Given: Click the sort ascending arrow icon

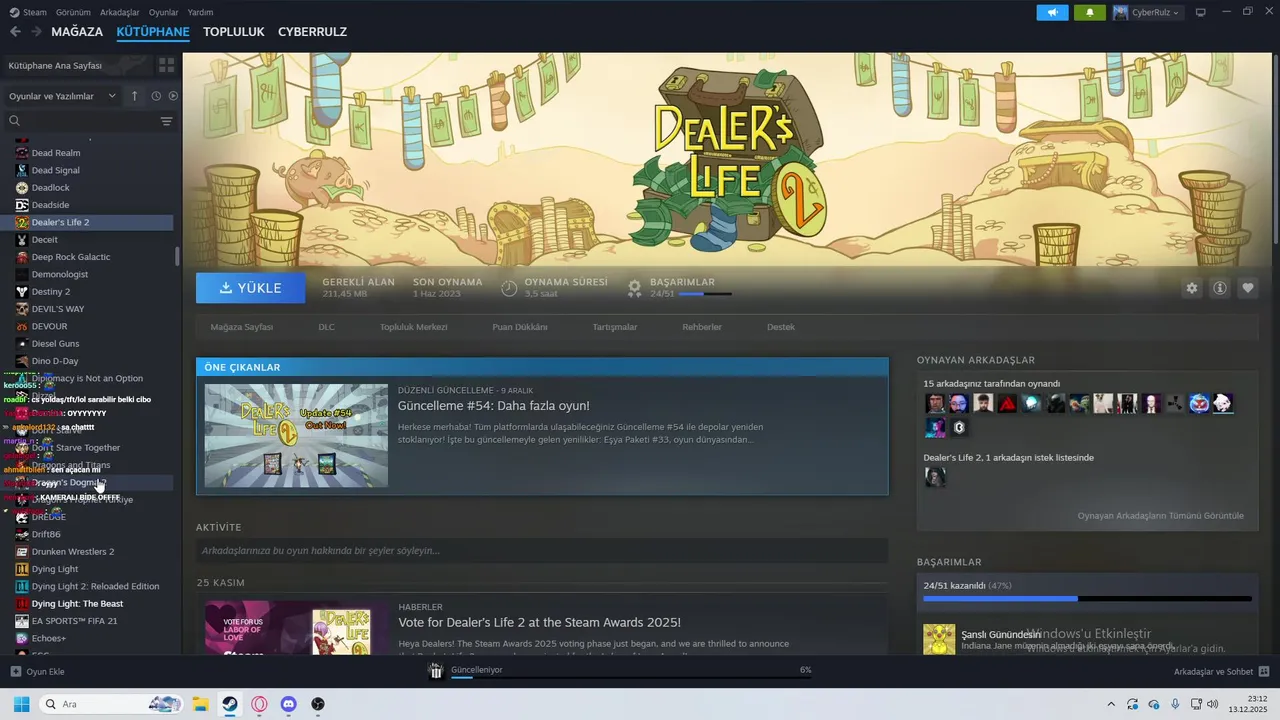Looking at the screenshot, I should [x=135, y=96].
